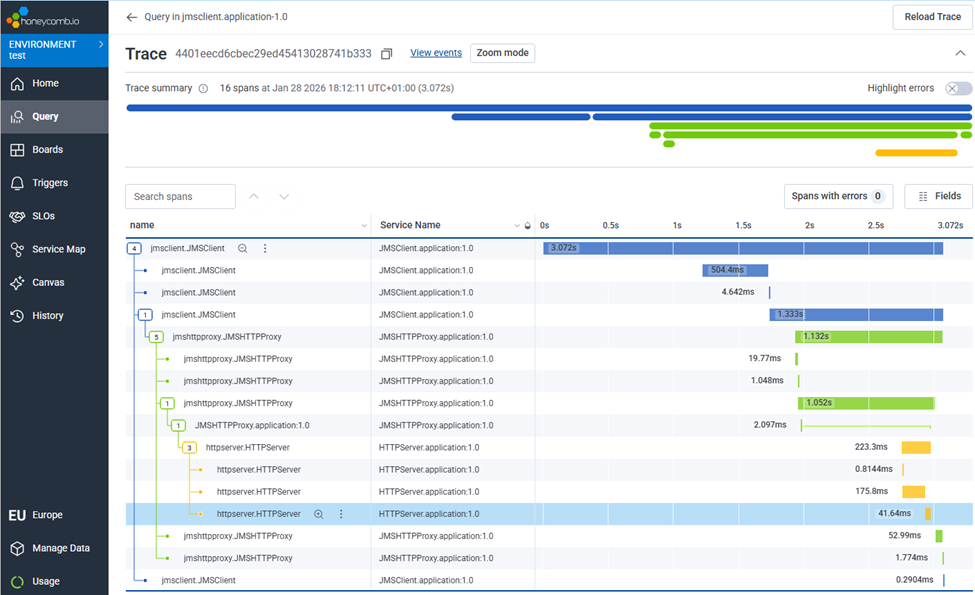975x595 pixels.
Task: Collapse httpserver.HTTPServer node with 3 children
Action: click(x=190, y=448)
